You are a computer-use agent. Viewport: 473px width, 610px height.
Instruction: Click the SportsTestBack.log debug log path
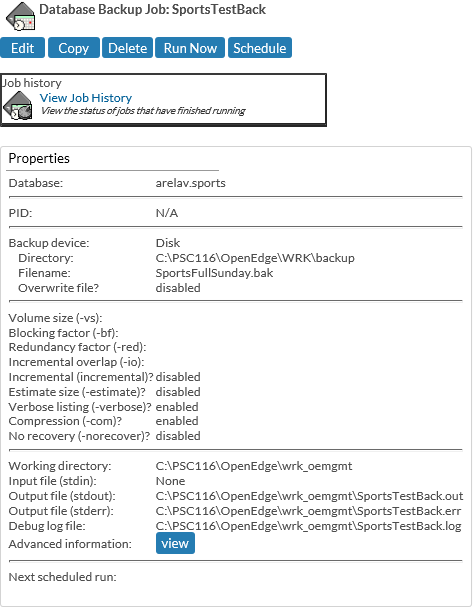308,526
